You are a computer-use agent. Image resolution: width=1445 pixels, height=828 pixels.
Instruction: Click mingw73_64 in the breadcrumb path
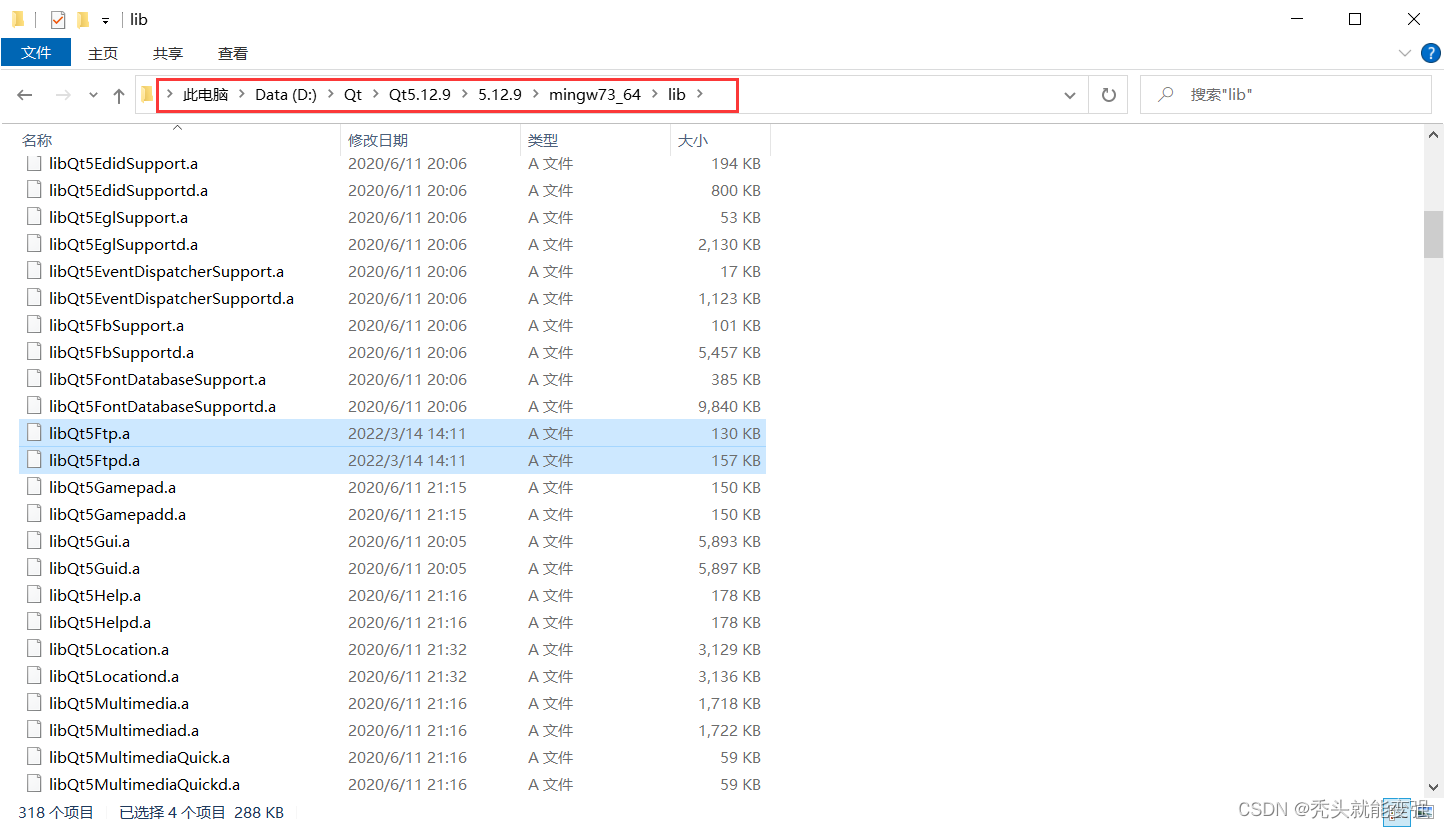[595, 95]
